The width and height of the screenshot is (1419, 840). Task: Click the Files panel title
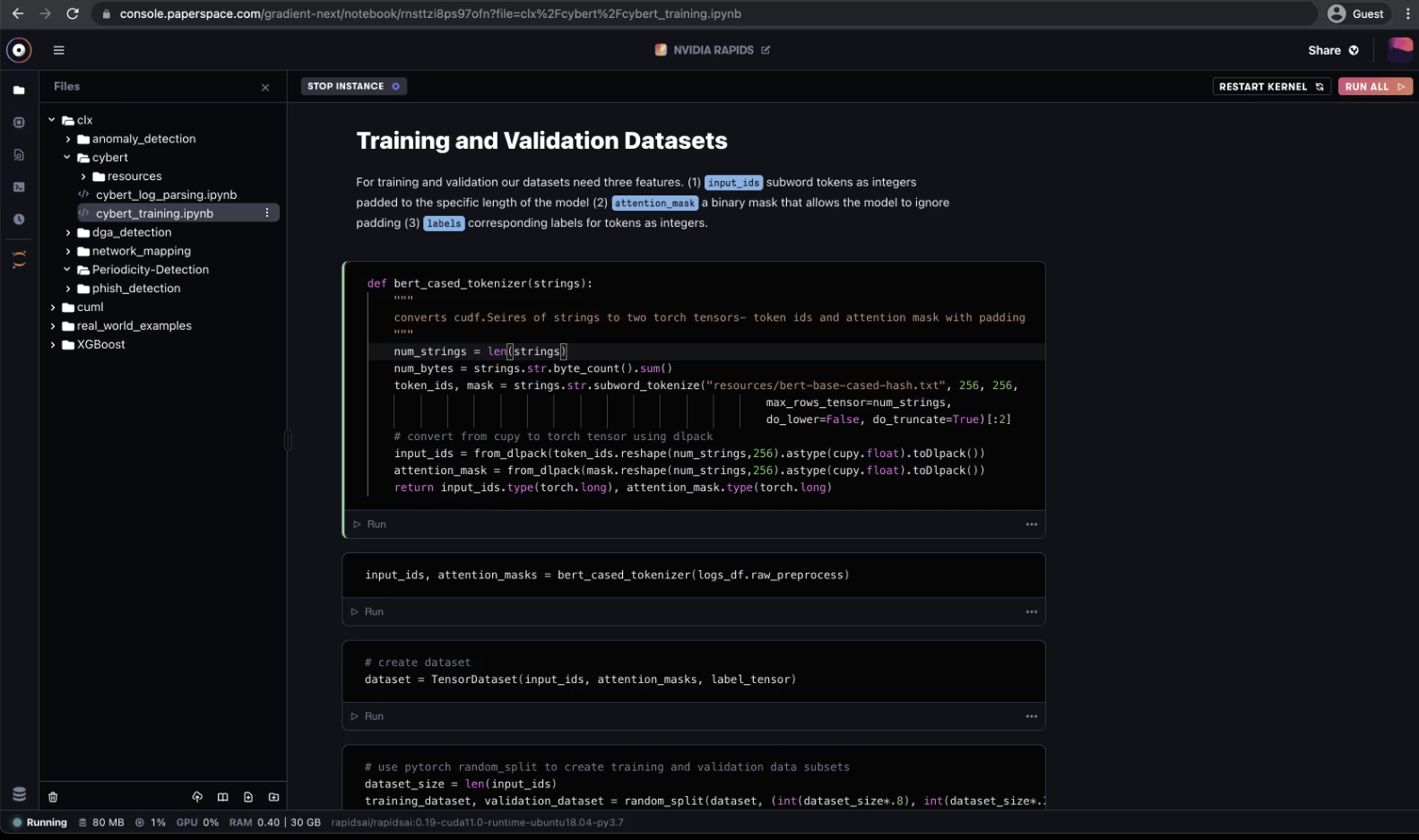coord(66,86)
